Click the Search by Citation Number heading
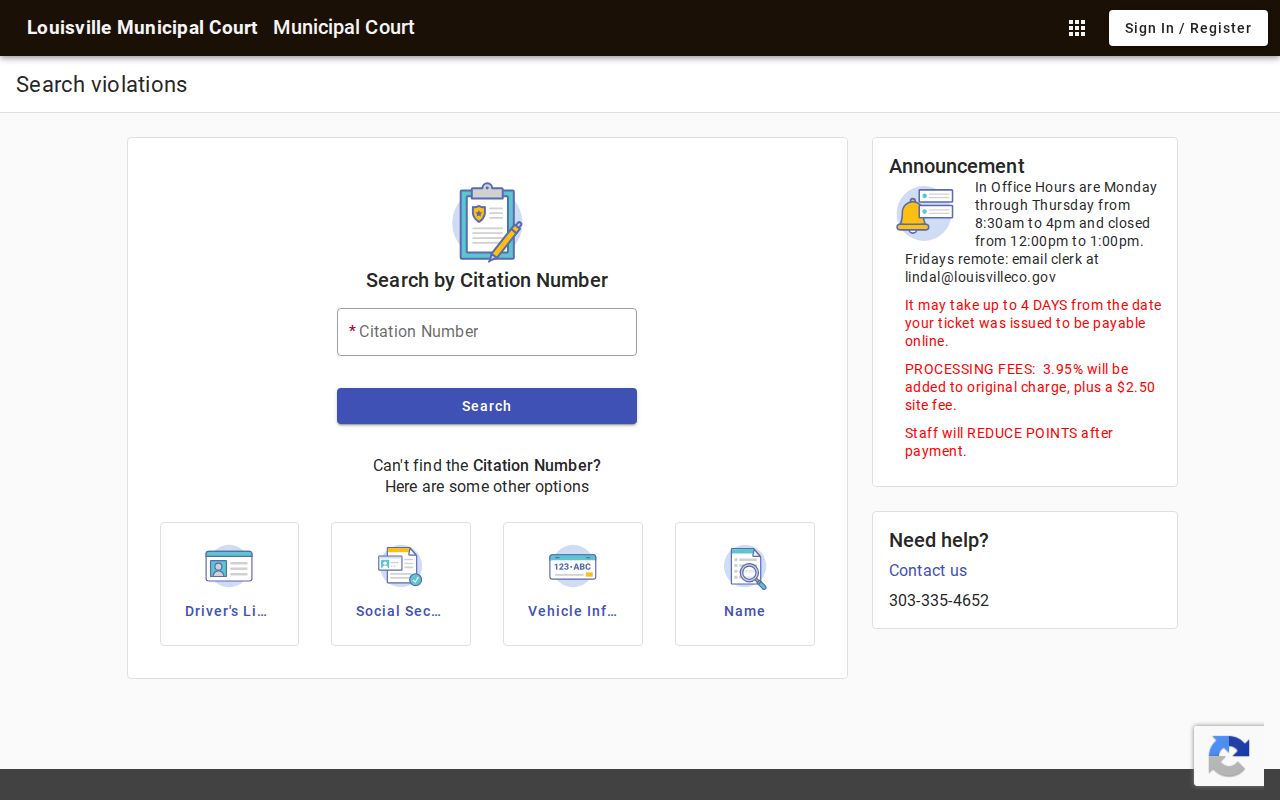The image size is (1280, 800). 487,280
